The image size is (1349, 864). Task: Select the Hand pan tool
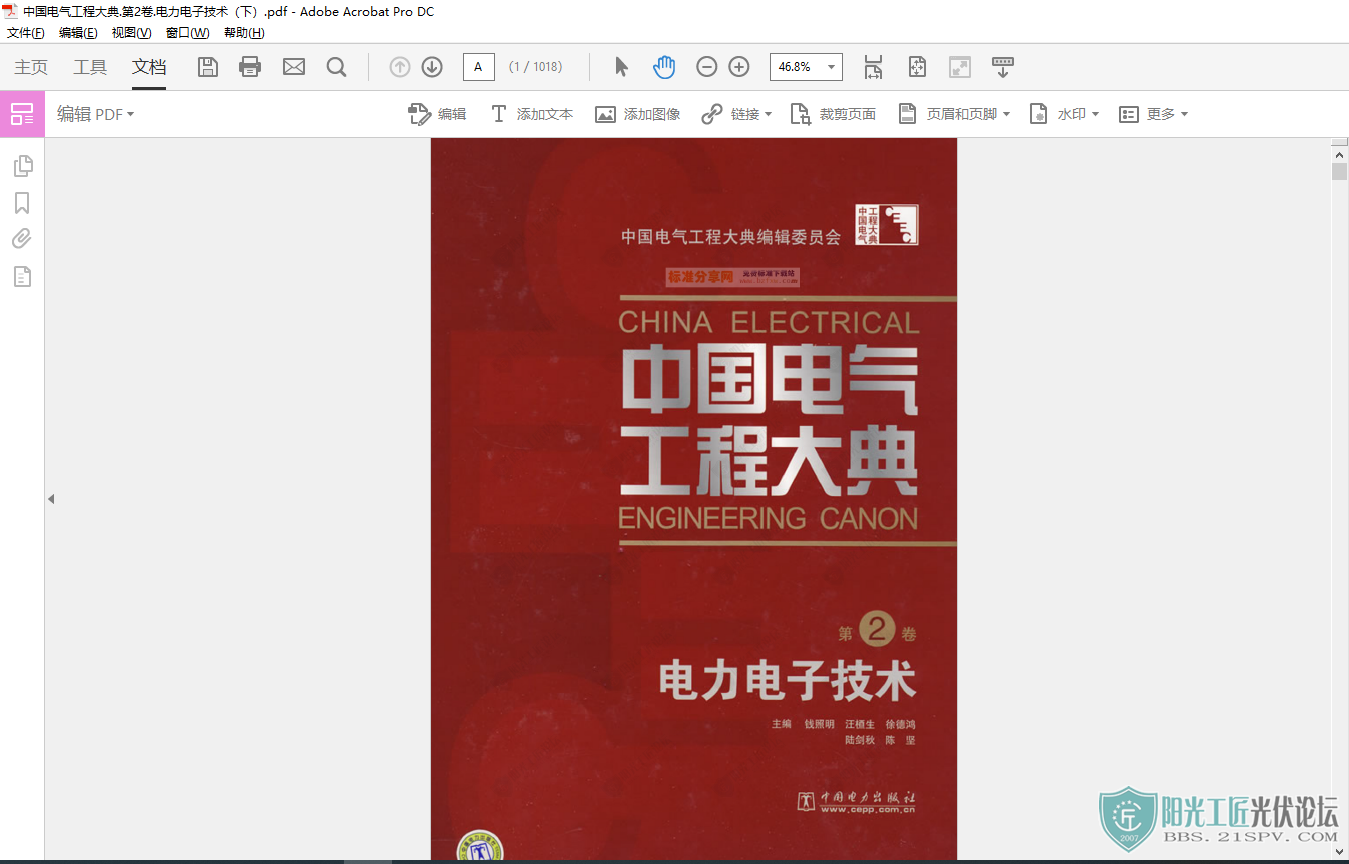(664, 67)
